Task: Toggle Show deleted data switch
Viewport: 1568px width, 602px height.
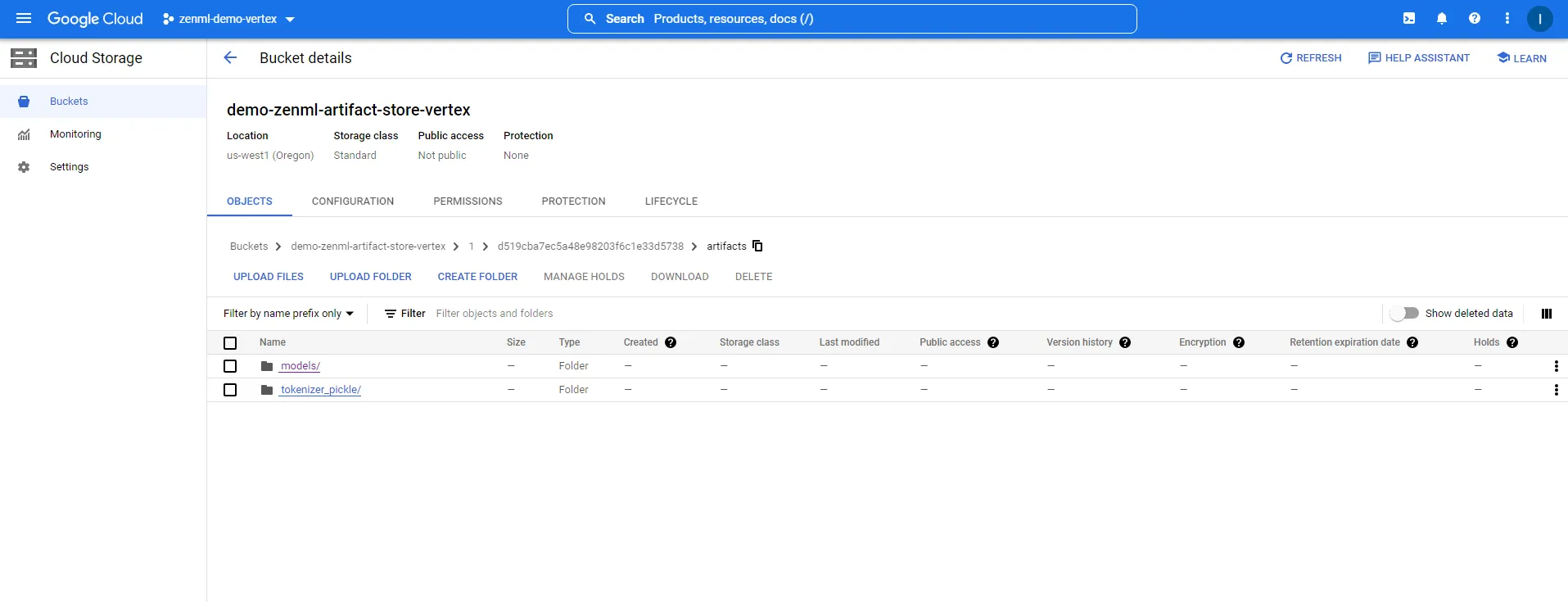Action: (x=1404, y=313)
